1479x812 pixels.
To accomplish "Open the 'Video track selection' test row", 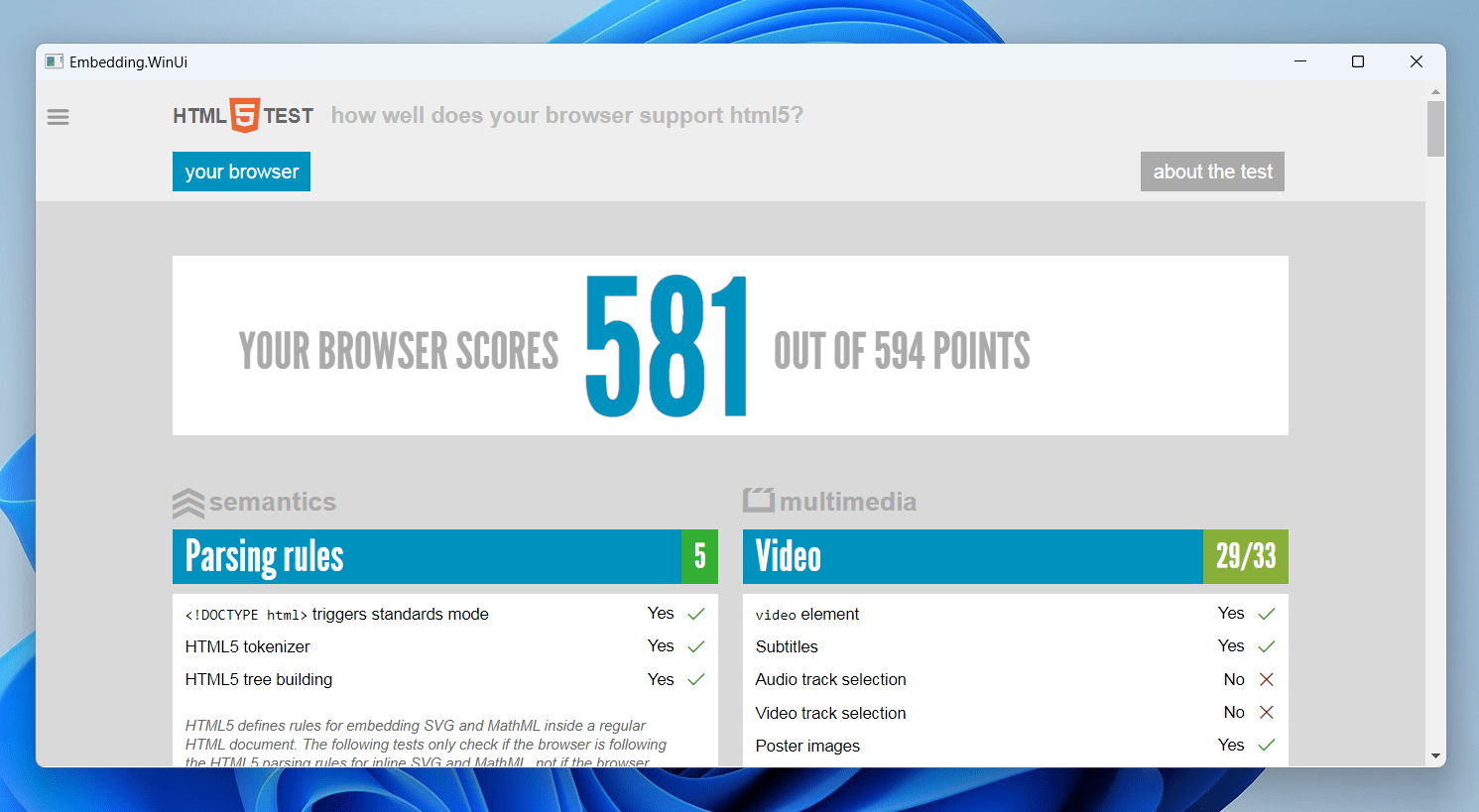I will coord(1016,712).
